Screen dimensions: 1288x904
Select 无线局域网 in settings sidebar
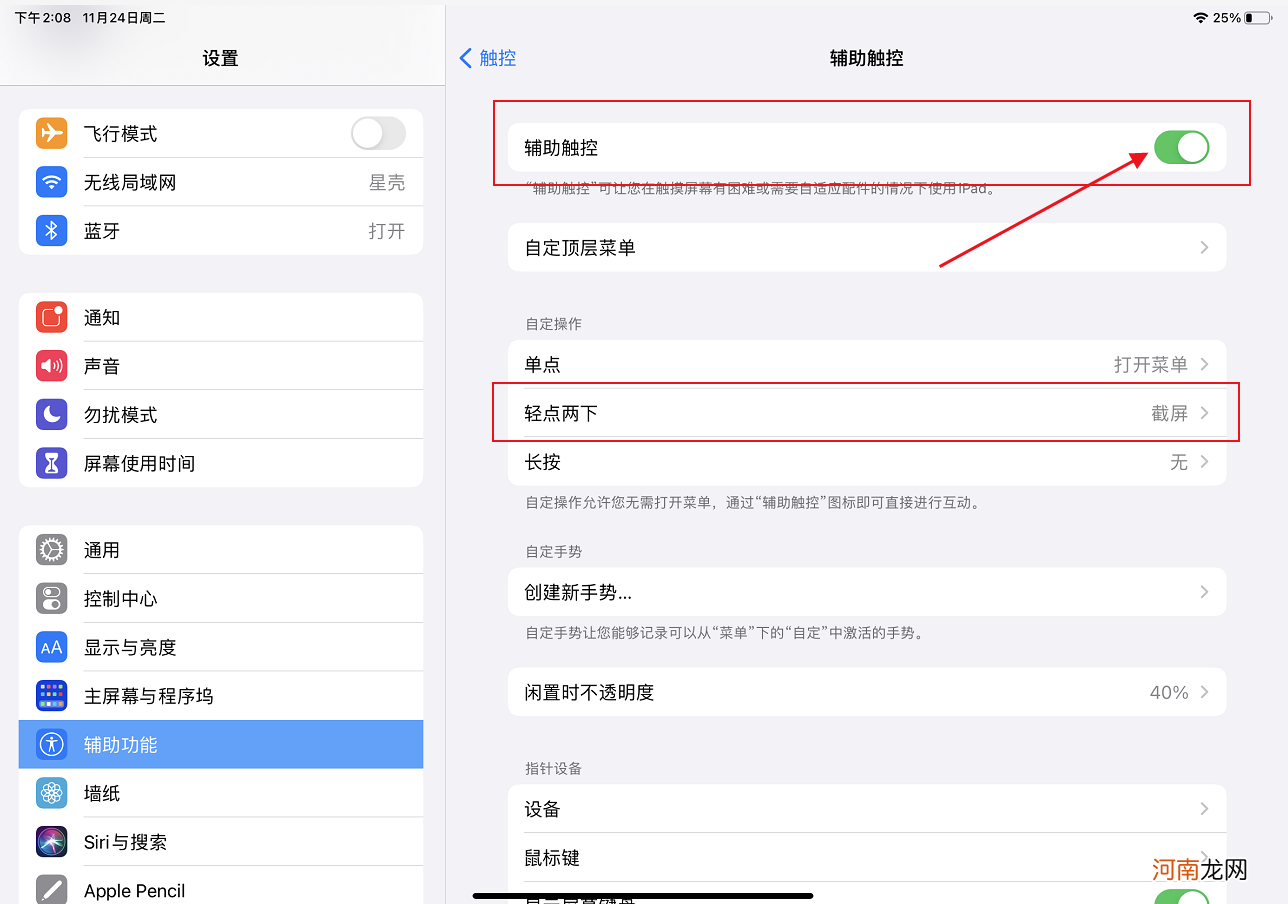point(221,182)
